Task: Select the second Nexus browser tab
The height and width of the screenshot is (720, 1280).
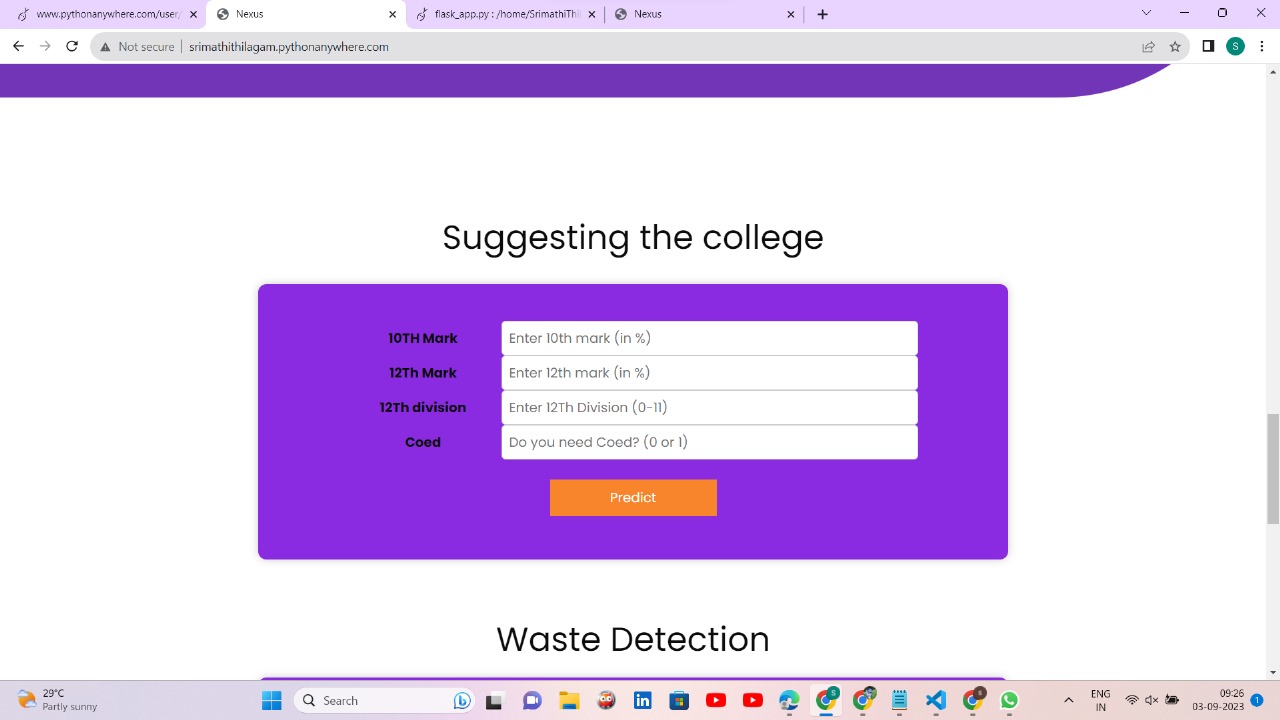Action: 647,13
